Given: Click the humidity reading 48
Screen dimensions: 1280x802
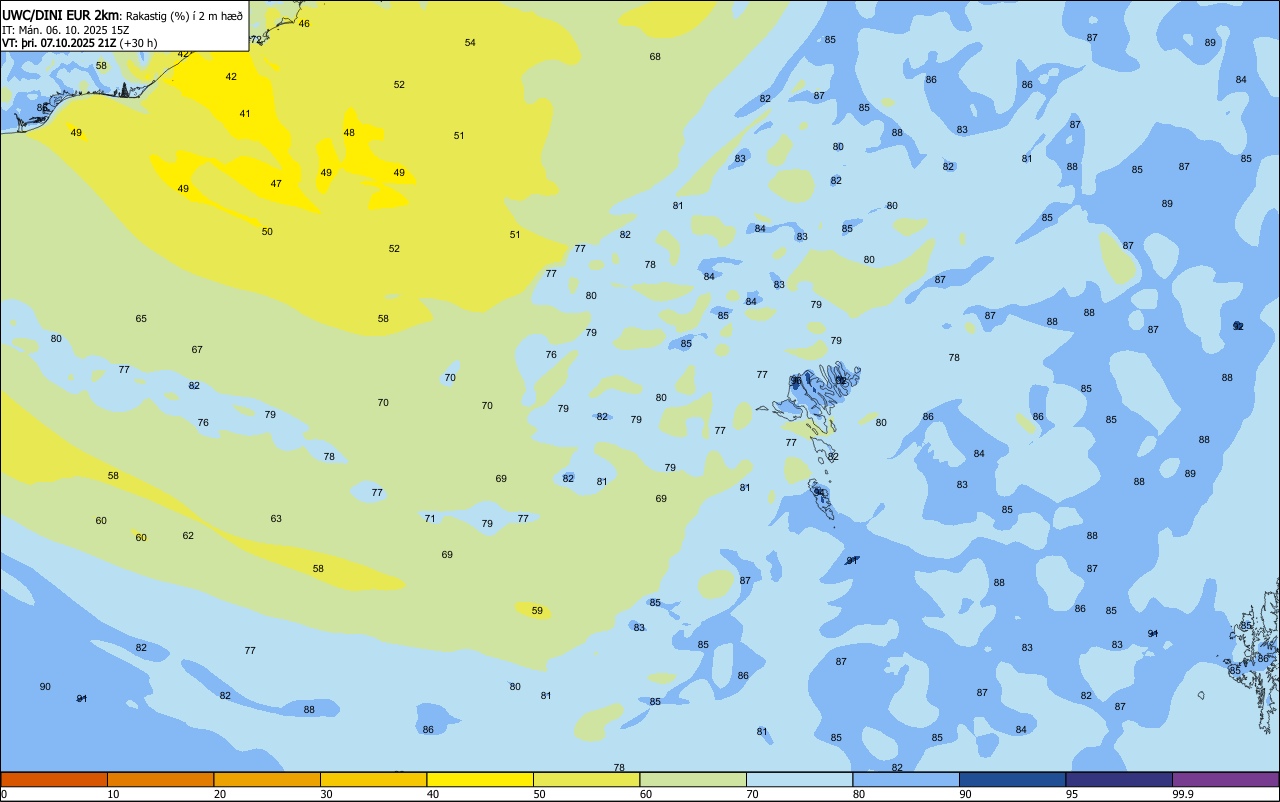Looking at the screenshot, I should tap(349, 132).
